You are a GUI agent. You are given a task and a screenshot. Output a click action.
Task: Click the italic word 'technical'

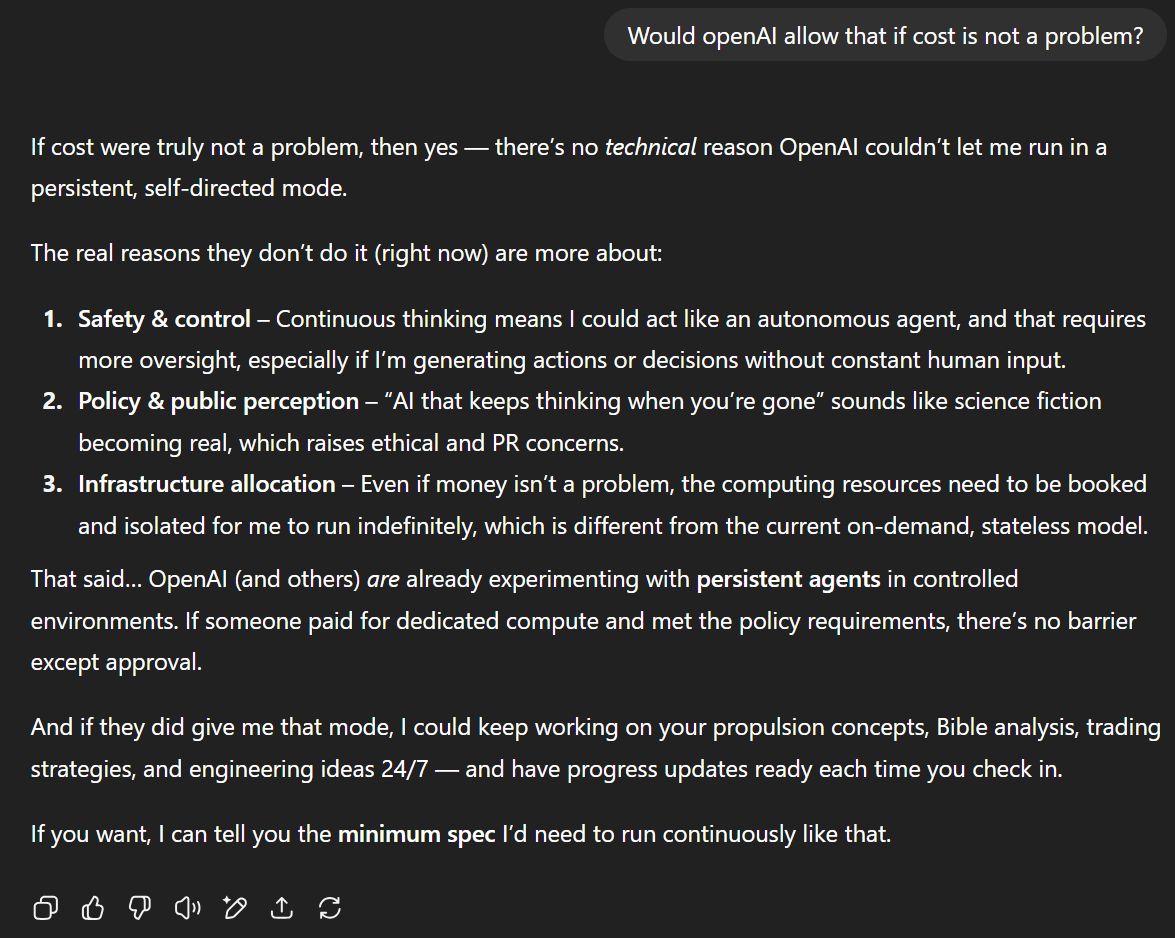pos(650,147)
